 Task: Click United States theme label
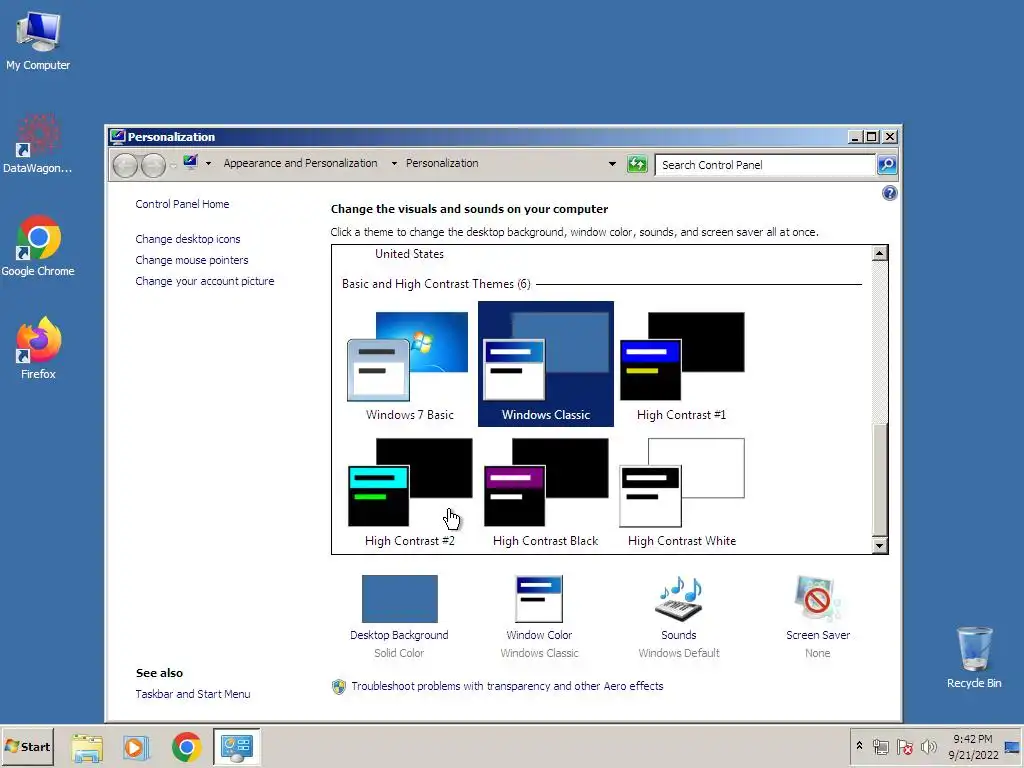[x=409, y=253]
